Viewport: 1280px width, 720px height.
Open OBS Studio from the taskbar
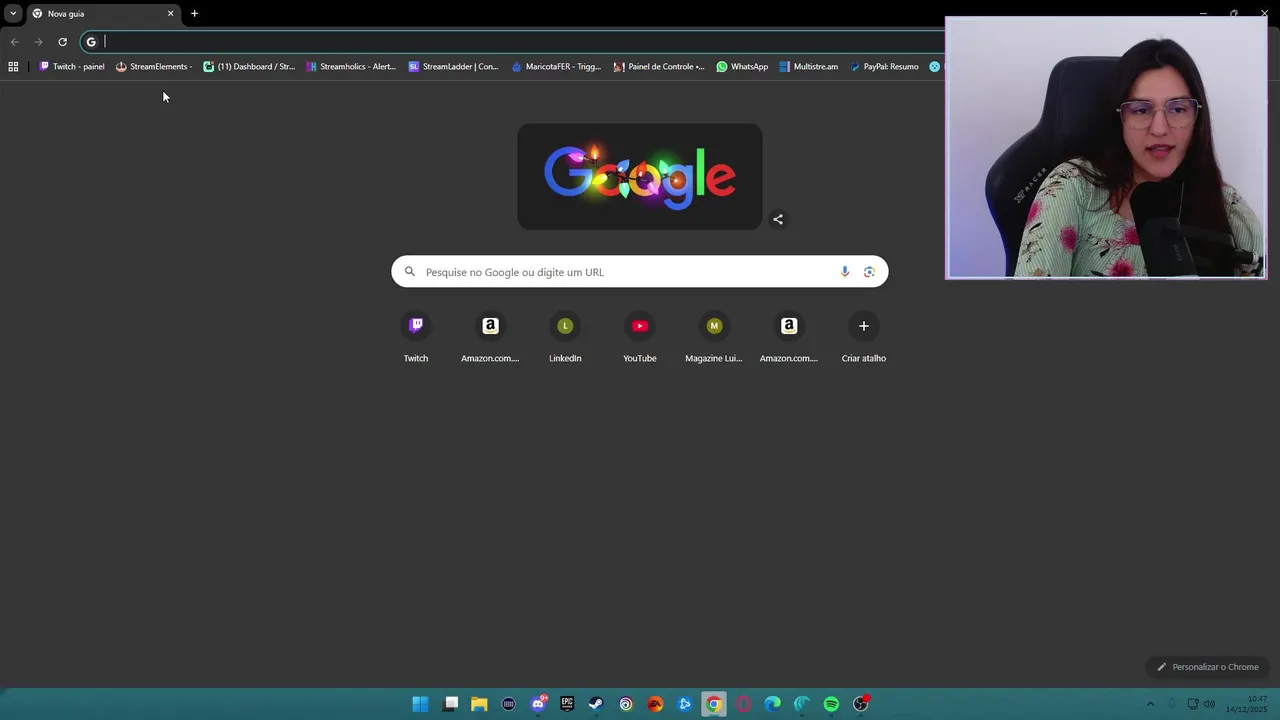(x=860, y=704)
